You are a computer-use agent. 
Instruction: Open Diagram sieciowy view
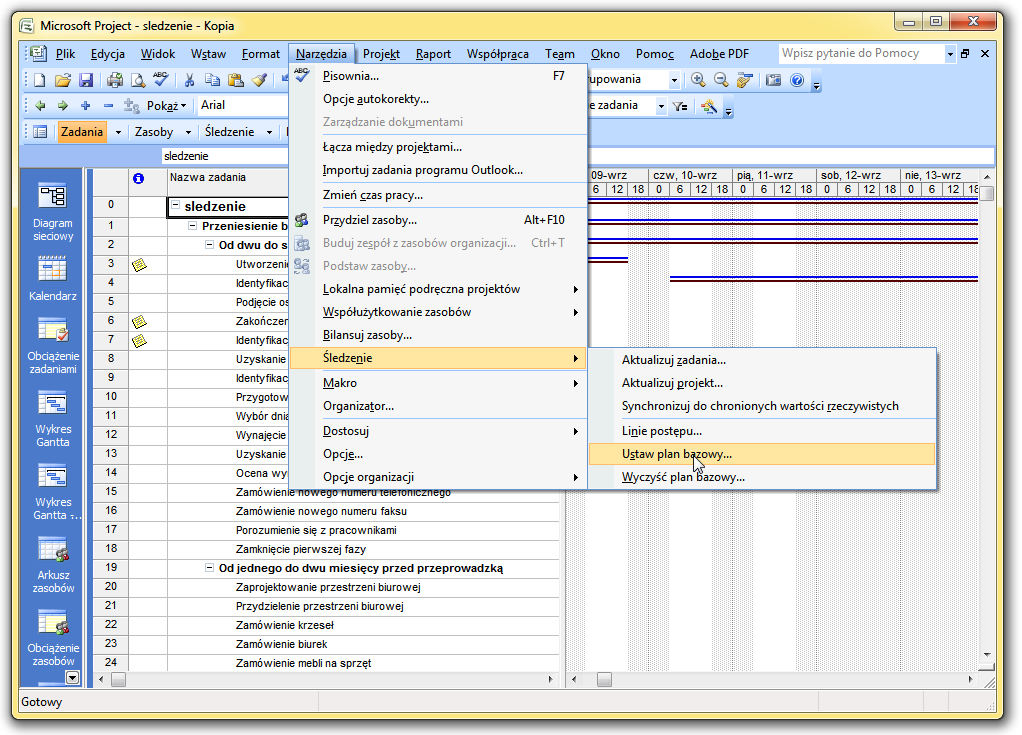coord(53,213)
